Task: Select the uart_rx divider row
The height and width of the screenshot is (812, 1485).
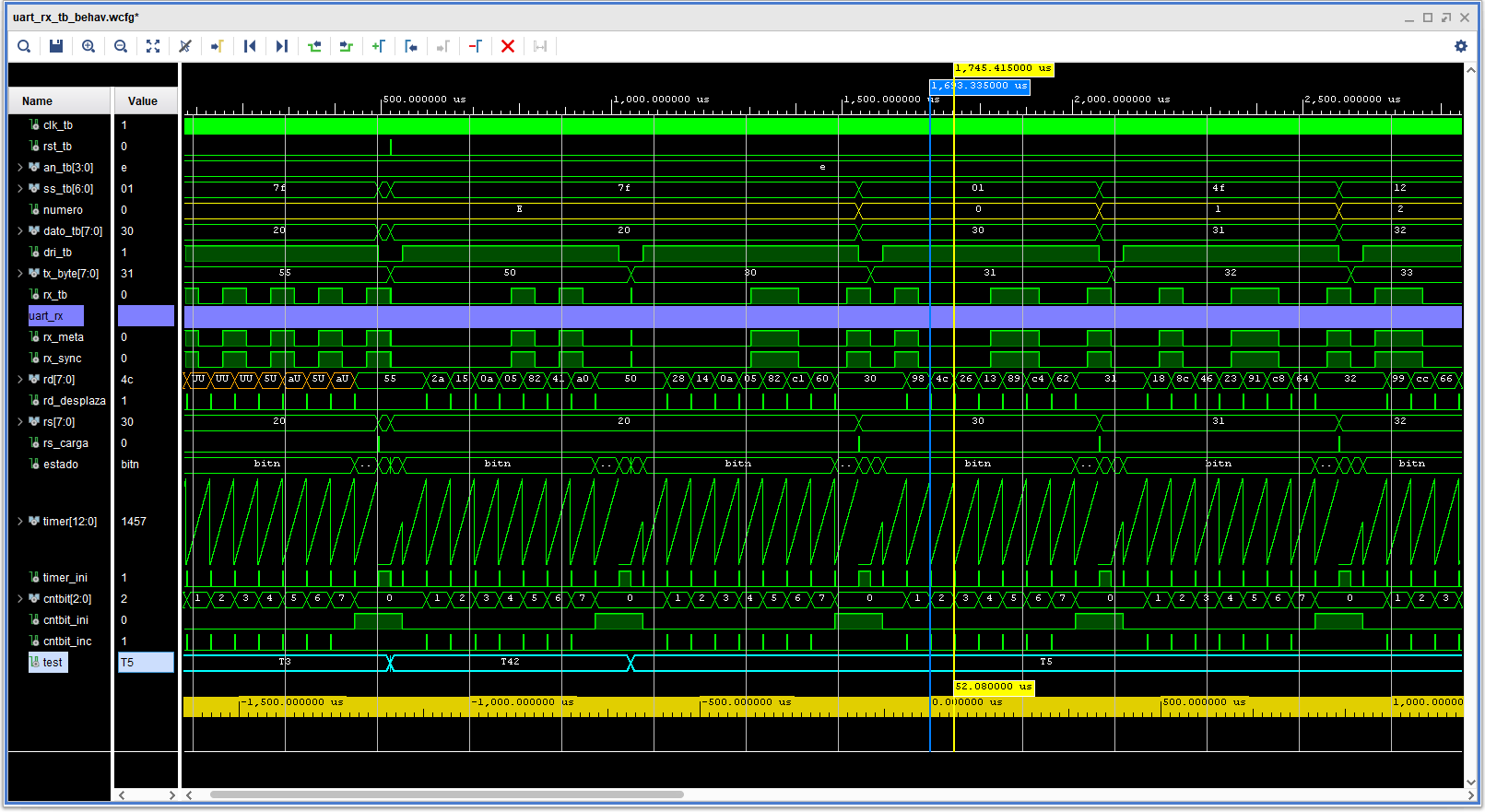Action: 54,316
